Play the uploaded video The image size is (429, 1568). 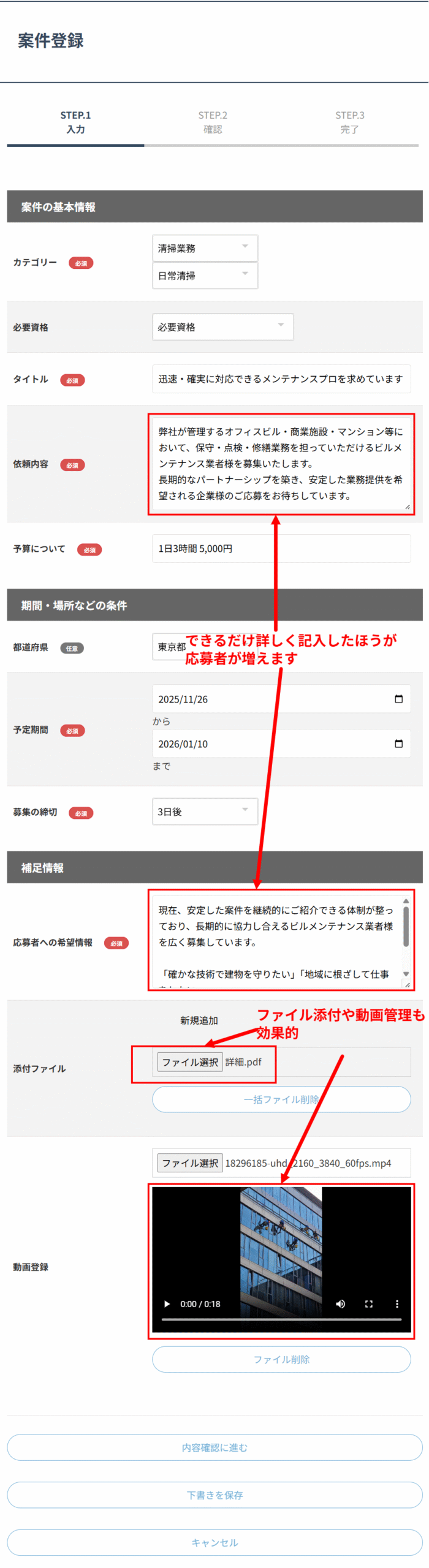pos(167,1303)
